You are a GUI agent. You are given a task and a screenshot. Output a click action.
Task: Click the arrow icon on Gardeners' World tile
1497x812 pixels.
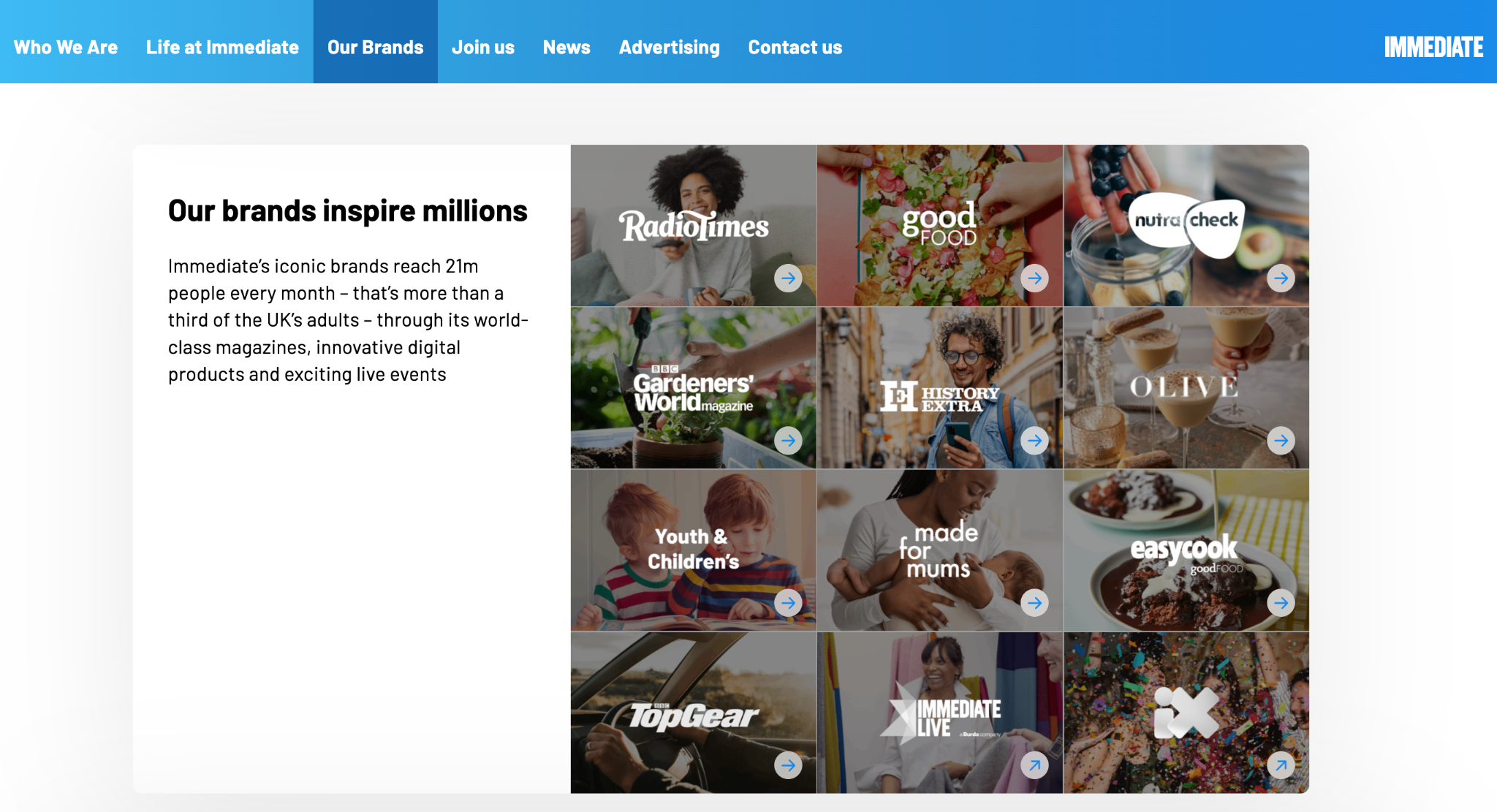[788, 441]
